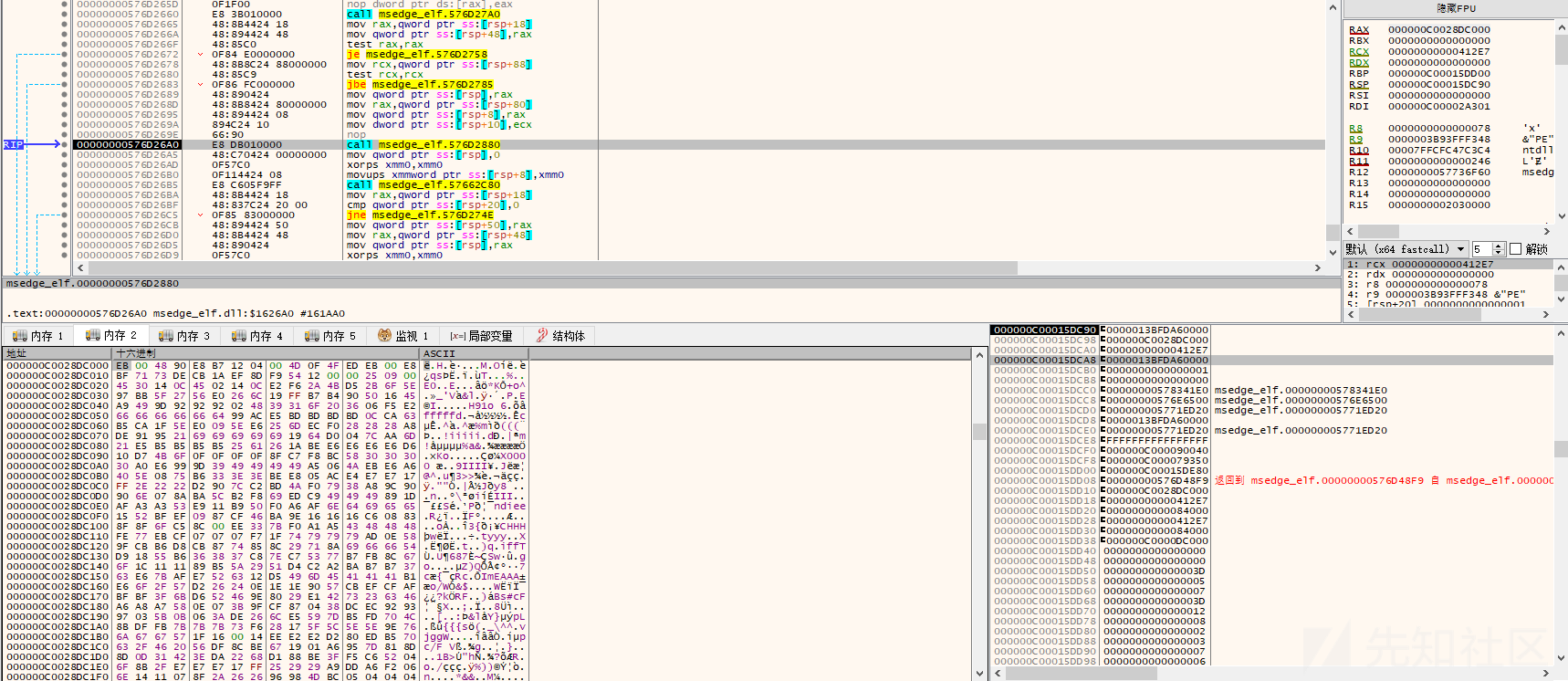Toggle breakpoint dot at address 00000000576D26B5
This screenshot has width=1568, height=681.
[x=64, y=184]
